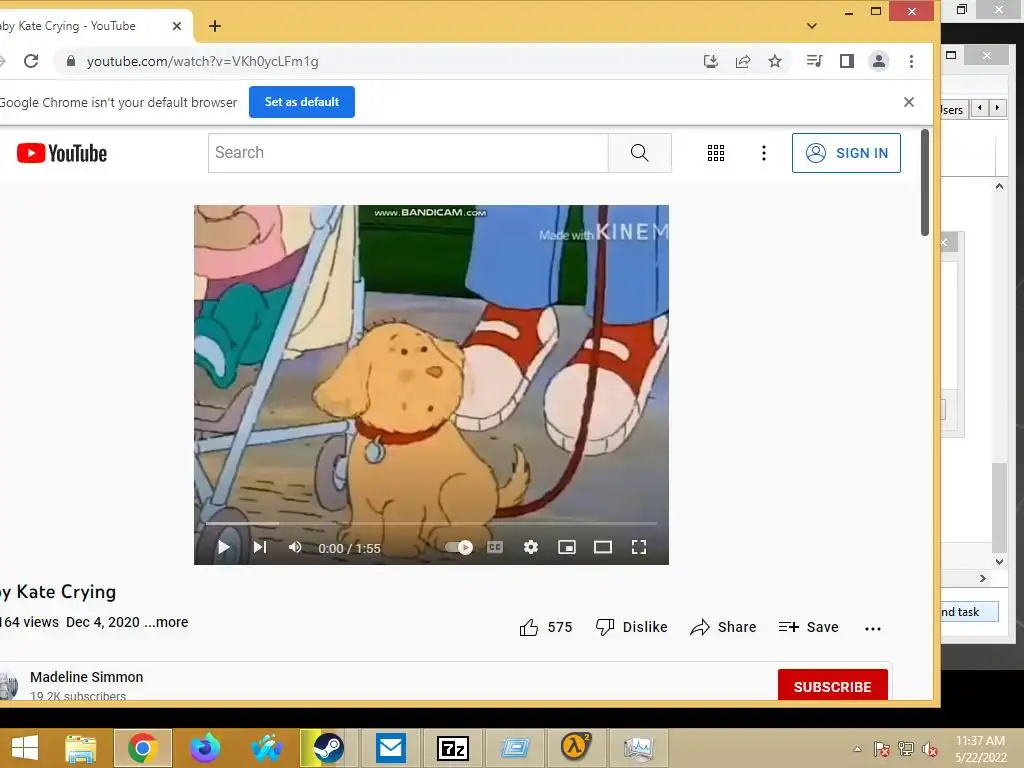Open File Explorer from taskbar
Screen dimensions: 1024x768
pyautogui.click(x=81, y=748)
